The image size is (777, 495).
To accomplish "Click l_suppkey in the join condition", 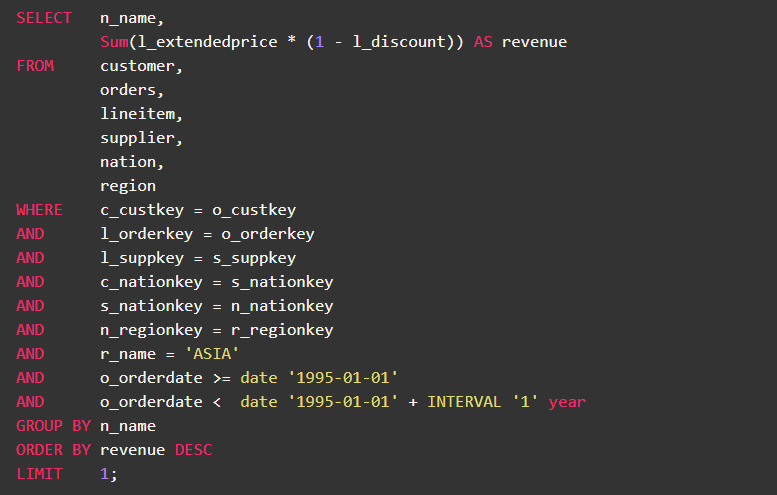I will coord(142,258).
